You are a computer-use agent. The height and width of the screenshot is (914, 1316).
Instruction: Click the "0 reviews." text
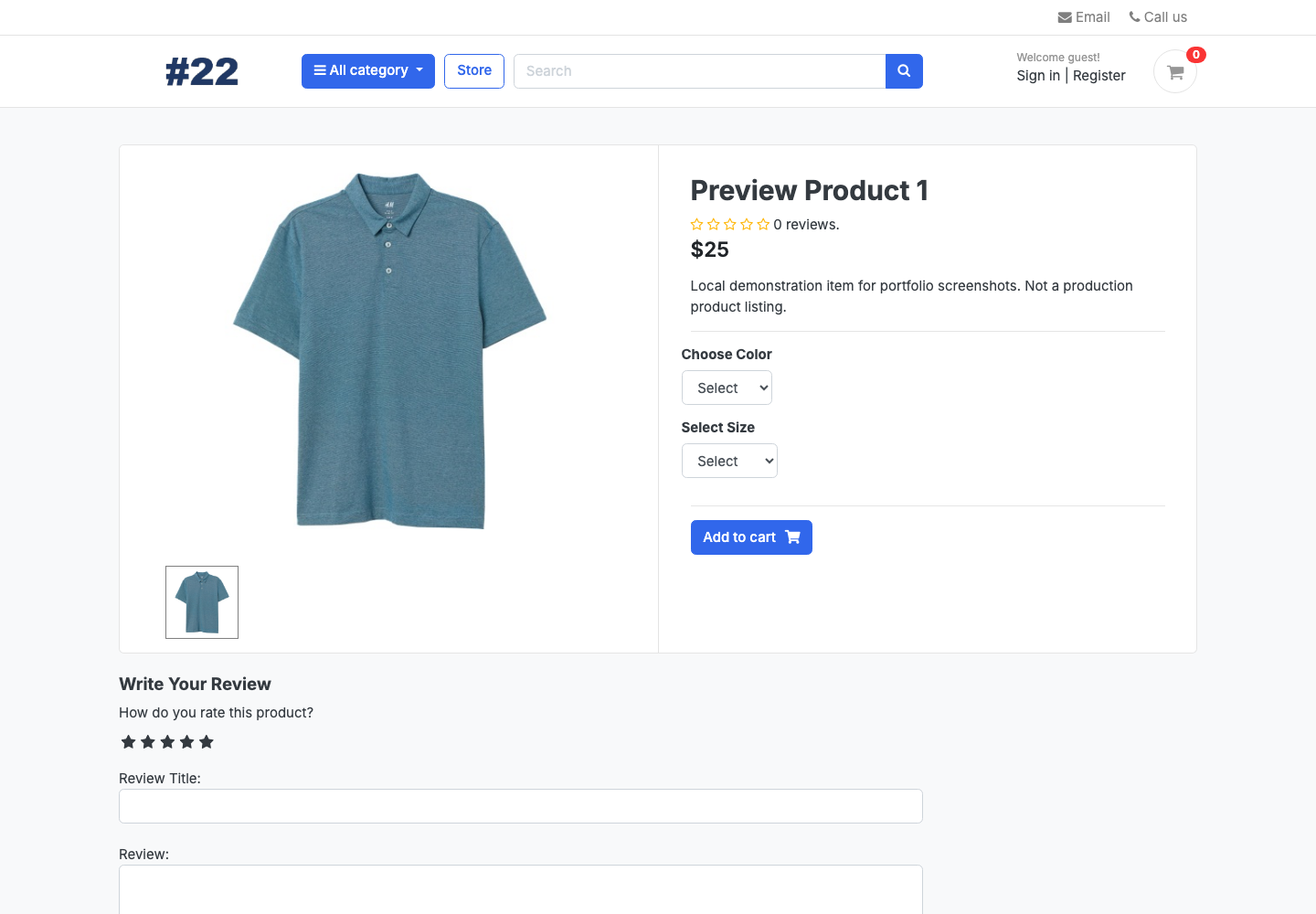tap(806, 225)
